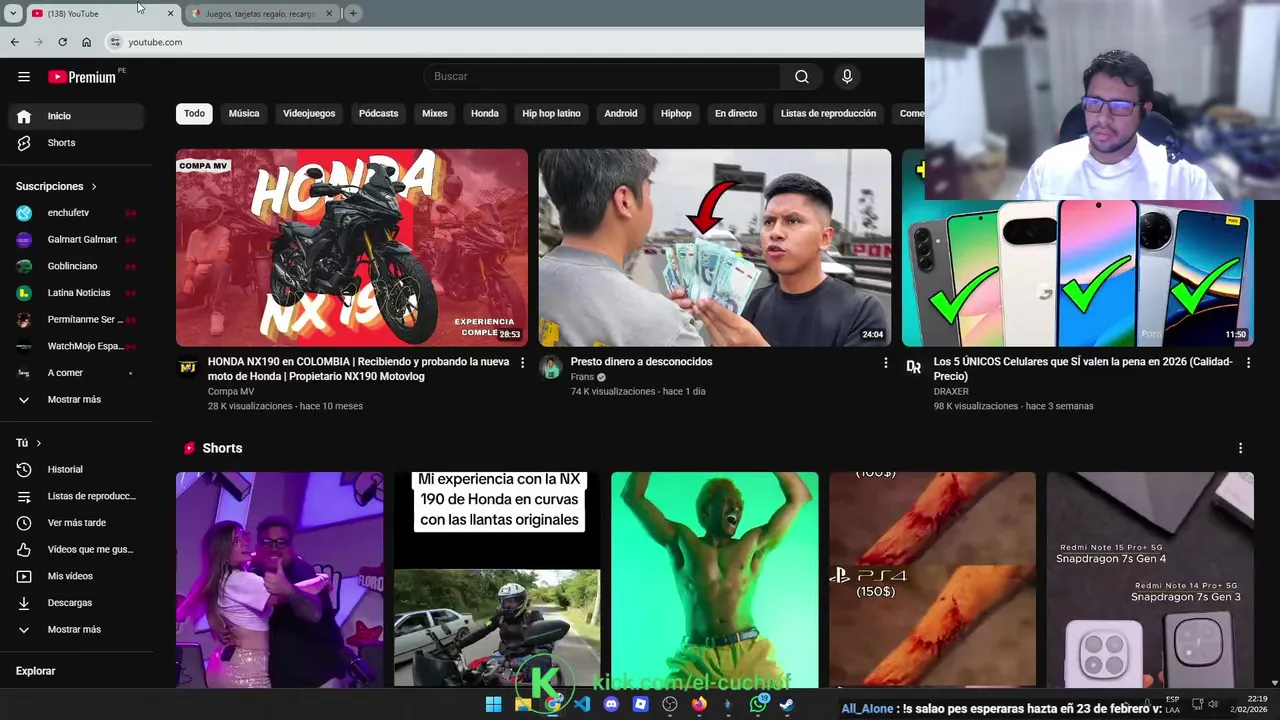Open Mis videos in sidebar
This screenshot has width=1280, height=720.
[x=76, y=576]
